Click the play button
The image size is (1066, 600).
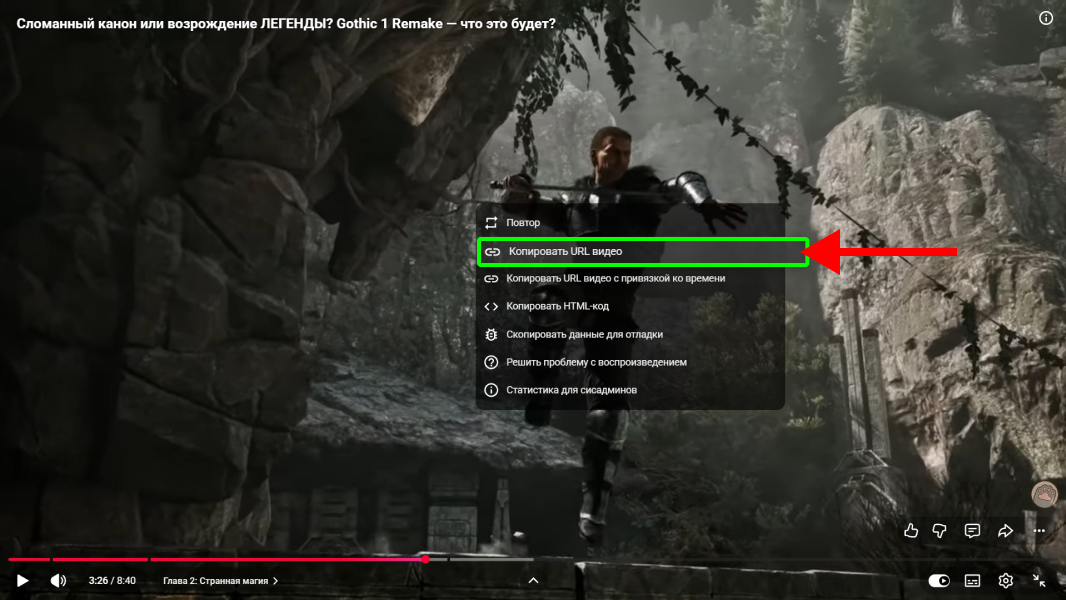(22, 580)
